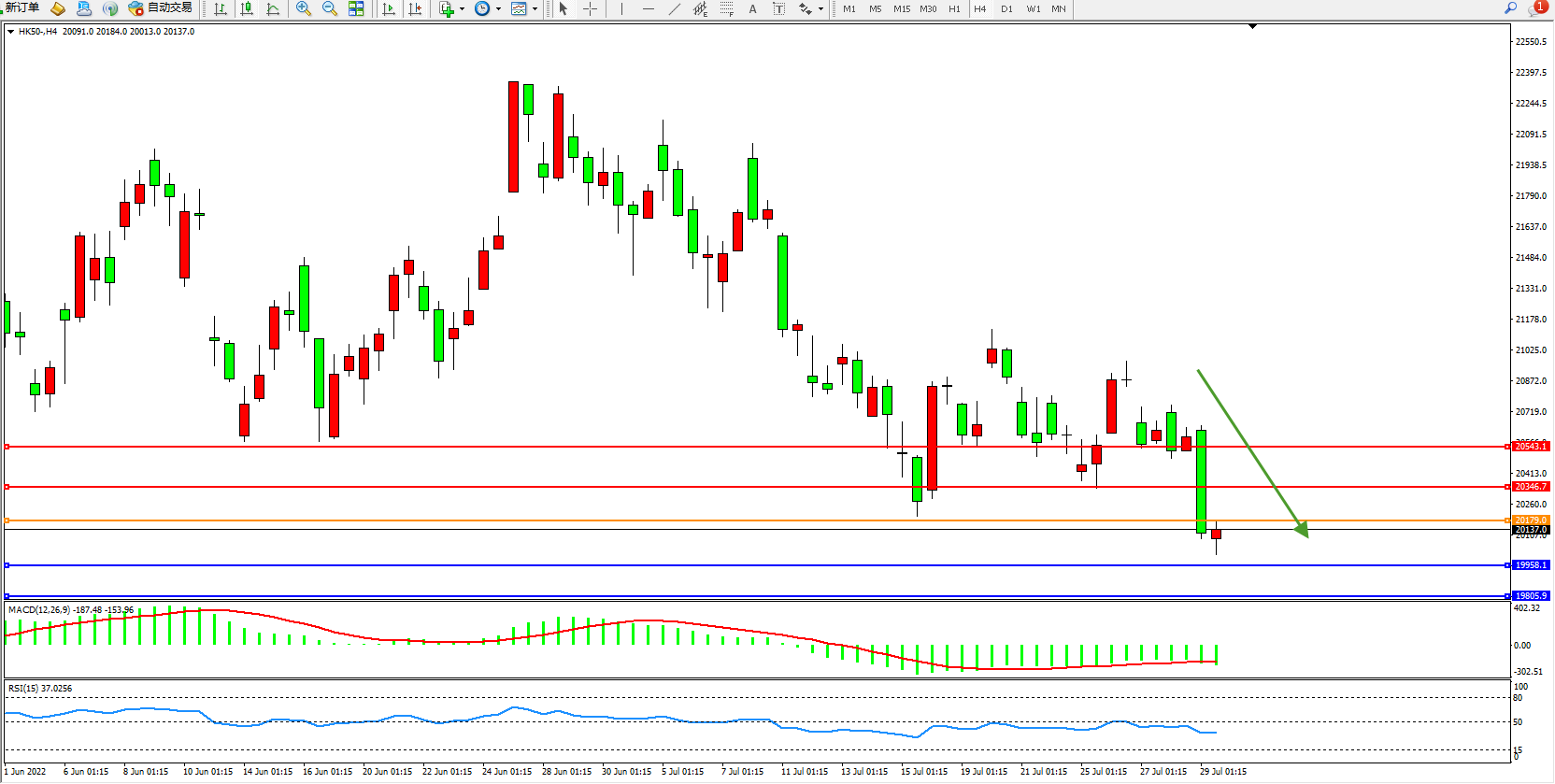Select the crosshair cursor tool
Viewport: 1555px width, 784px height.
tap(590, 8)
